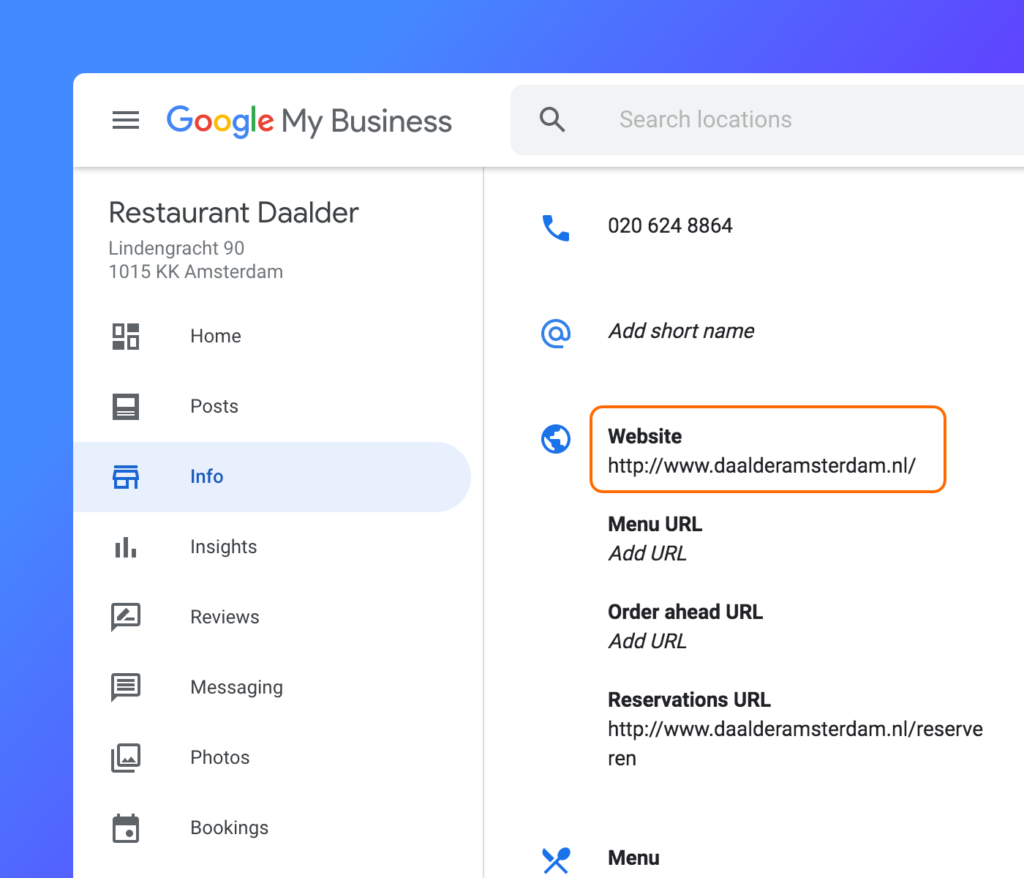Click the Bookings calendar icon

pos(125,828)
